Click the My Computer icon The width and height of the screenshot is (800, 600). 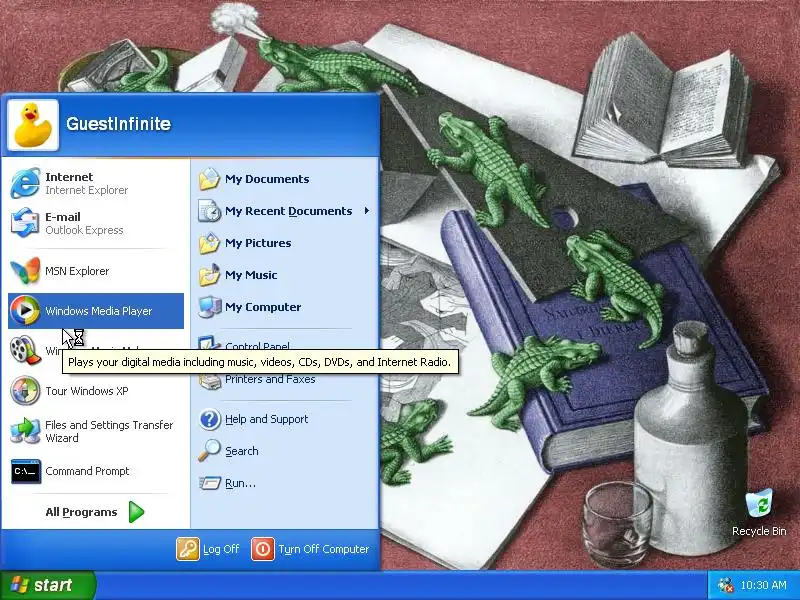pos(209,307)
